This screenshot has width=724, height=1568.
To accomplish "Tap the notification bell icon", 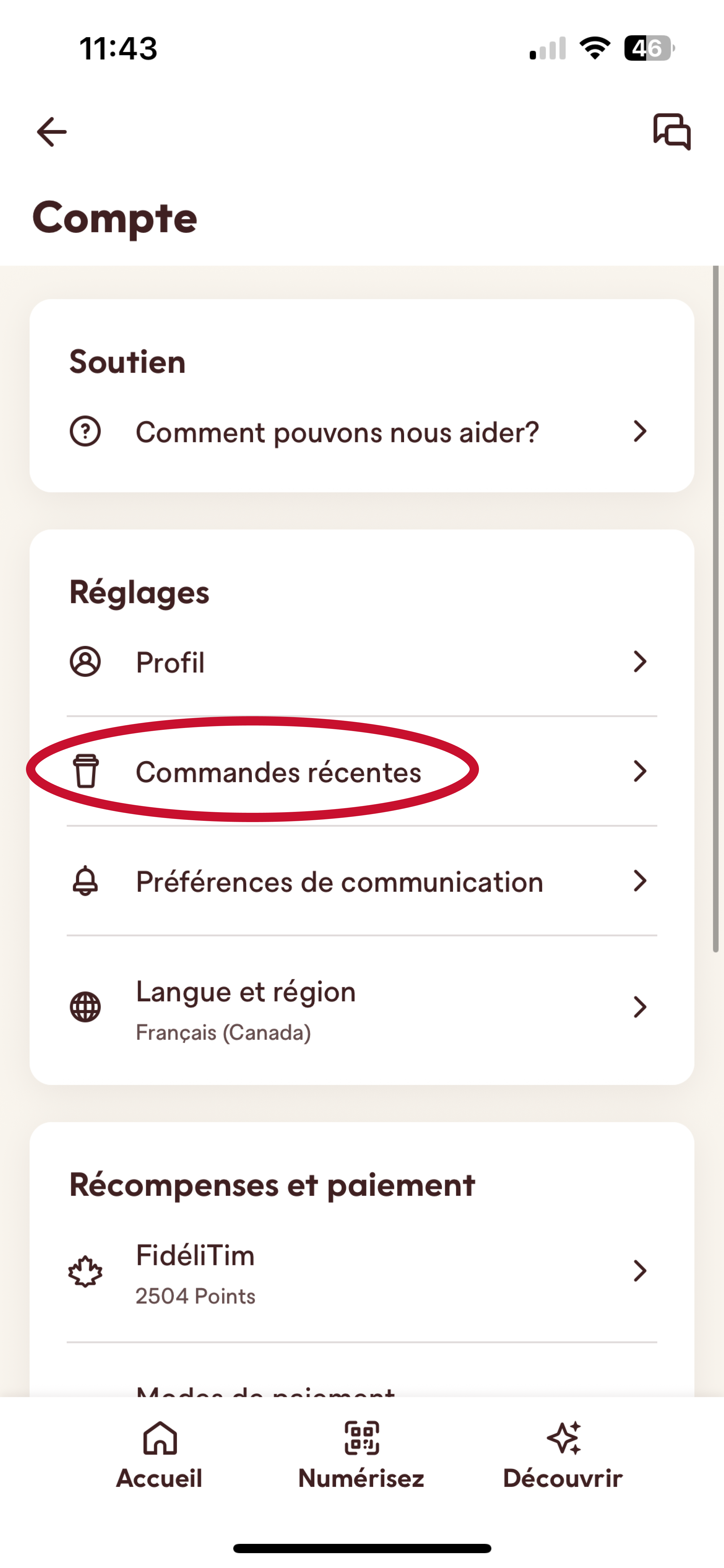I will (x=85, y=881).
